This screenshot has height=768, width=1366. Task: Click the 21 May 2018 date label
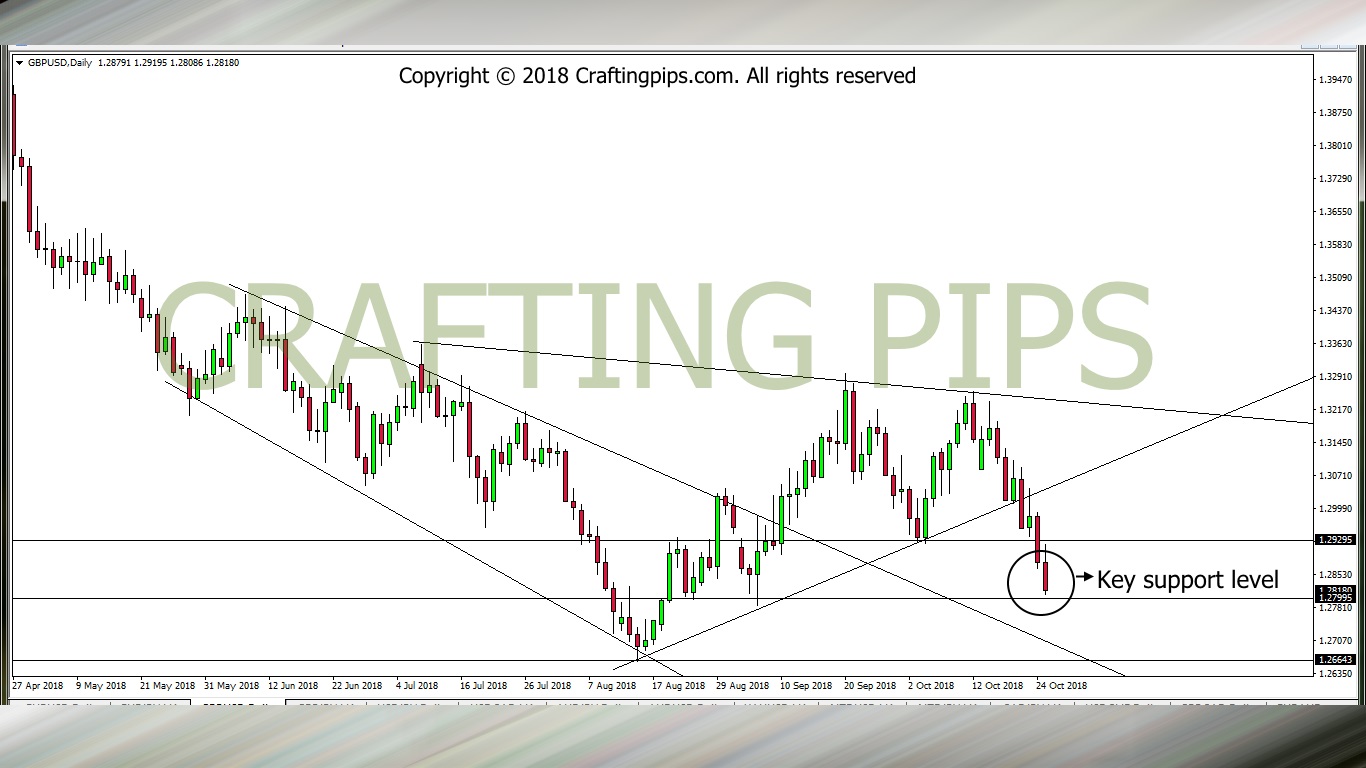tap(168, 686)
